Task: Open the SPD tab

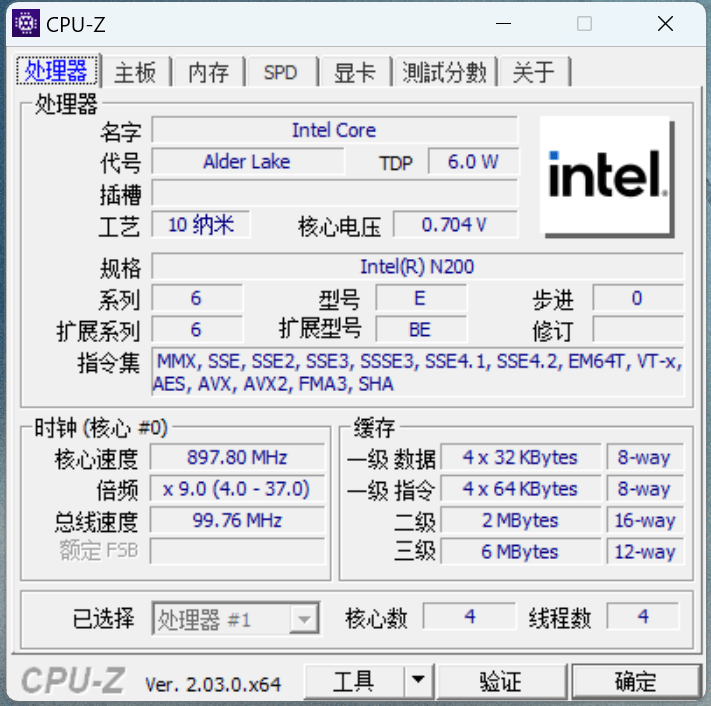Action: 281,72
